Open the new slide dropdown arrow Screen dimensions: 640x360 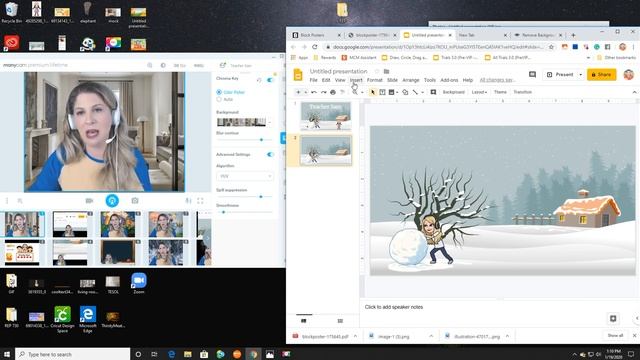[305, 92]
